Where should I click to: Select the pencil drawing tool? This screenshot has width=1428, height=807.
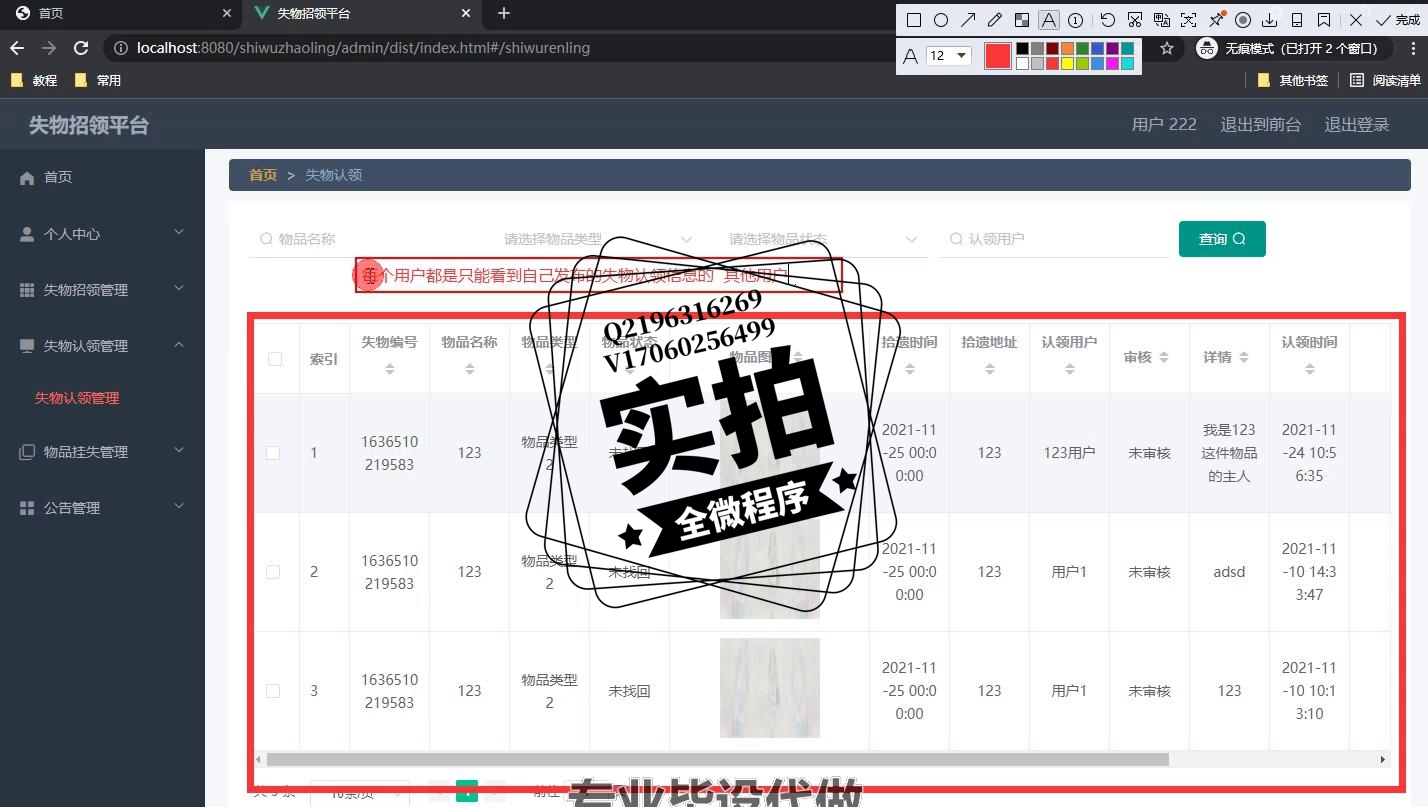point(995,20)
